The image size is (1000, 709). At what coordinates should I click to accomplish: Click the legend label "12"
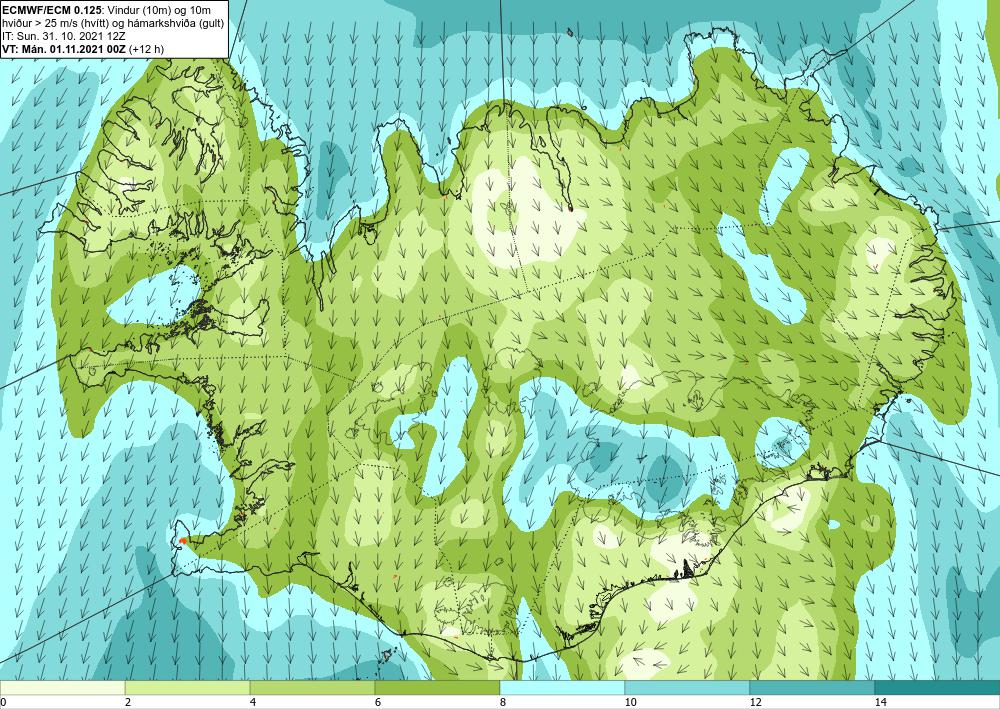tap(755, 702)
